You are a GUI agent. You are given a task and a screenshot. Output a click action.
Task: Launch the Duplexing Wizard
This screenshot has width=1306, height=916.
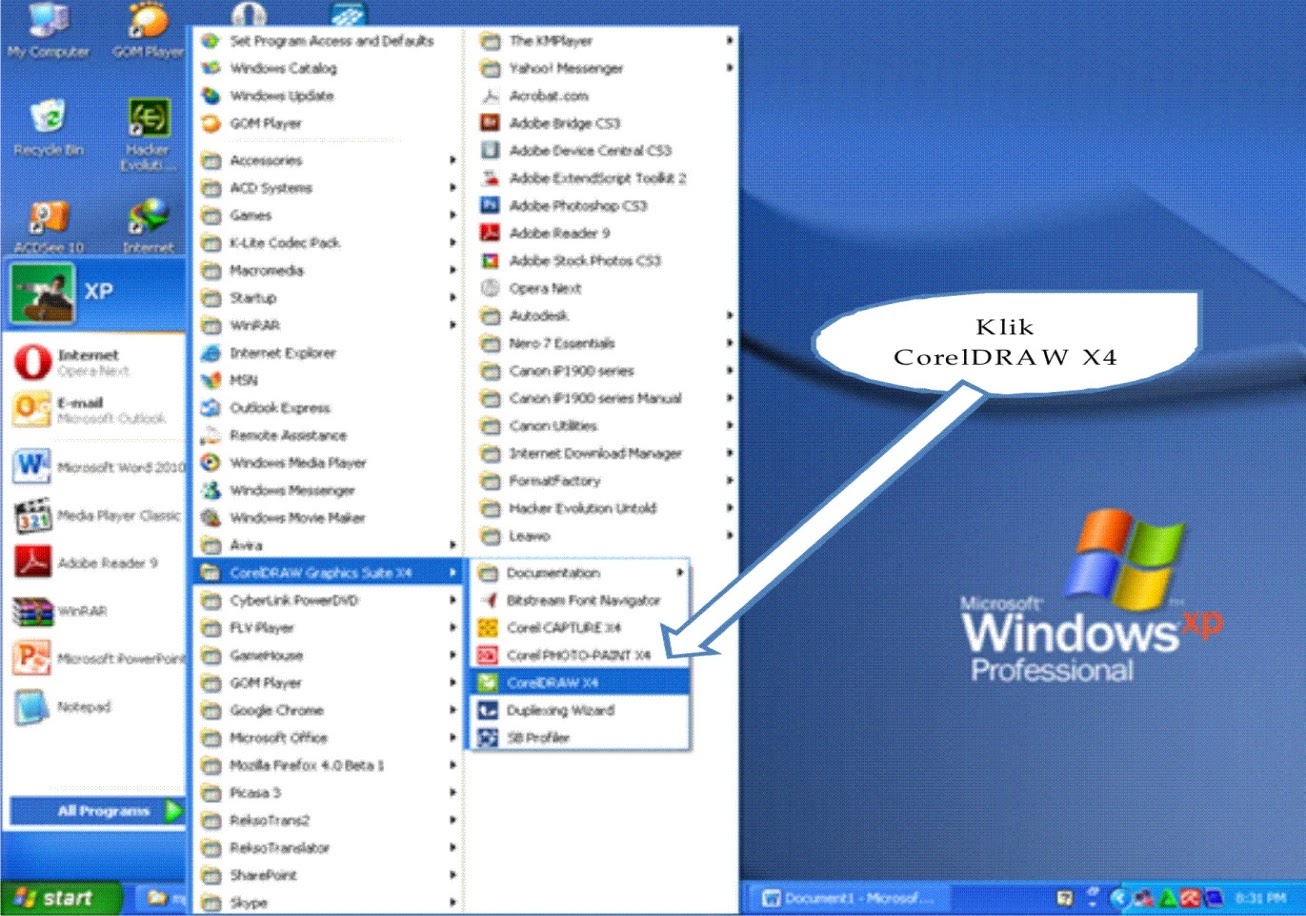[x=580, y=710]
